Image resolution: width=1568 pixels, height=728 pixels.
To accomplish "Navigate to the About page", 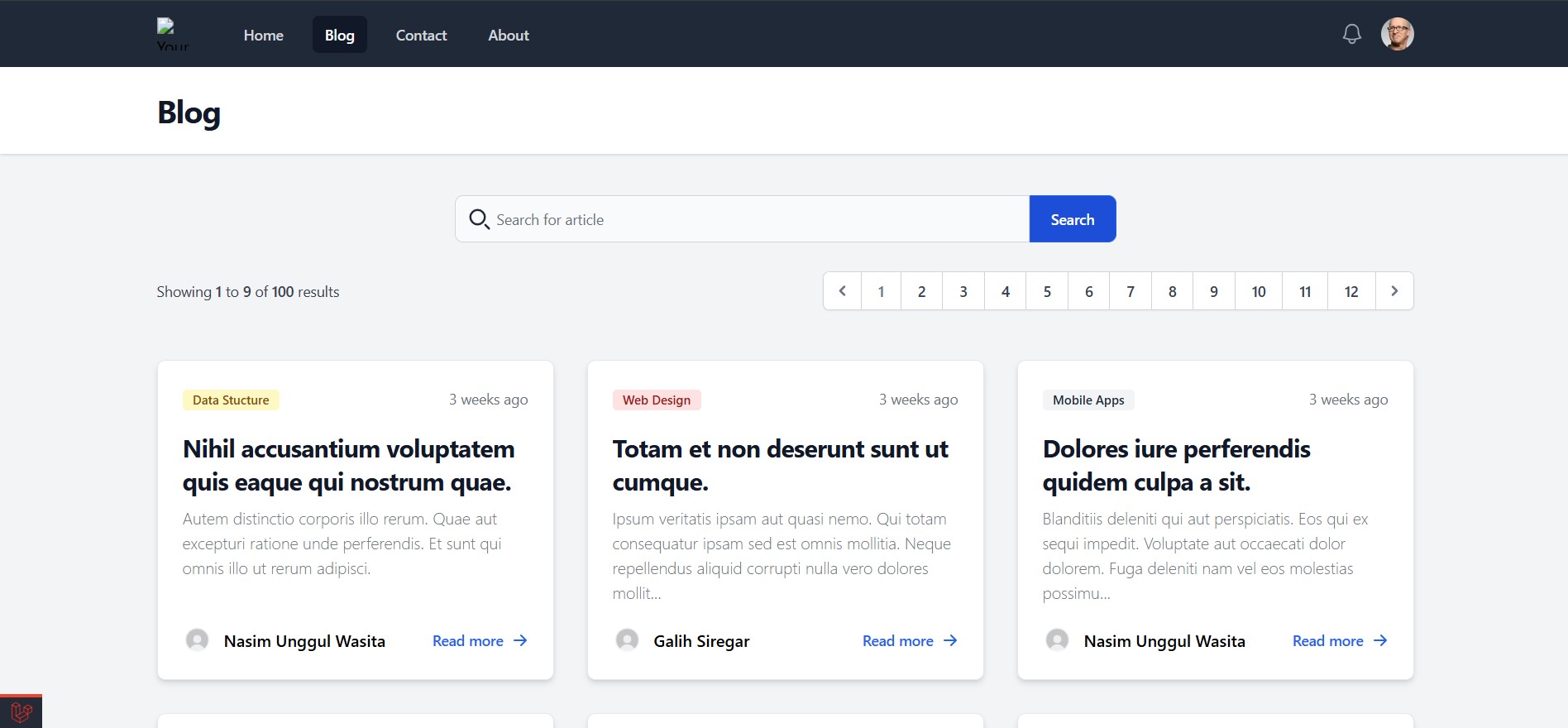I will coord(508,35).
